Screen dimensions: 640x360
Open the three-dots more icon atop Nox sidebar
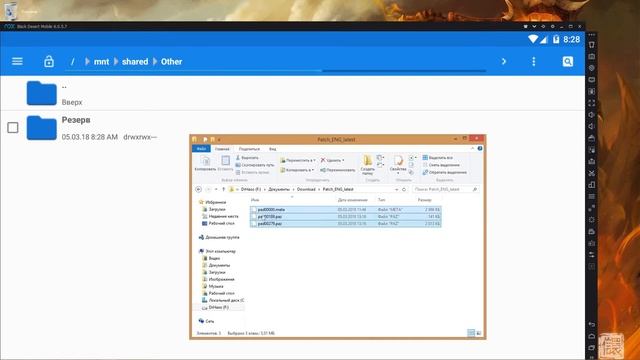pyautogui.click(x=591, y=35)
